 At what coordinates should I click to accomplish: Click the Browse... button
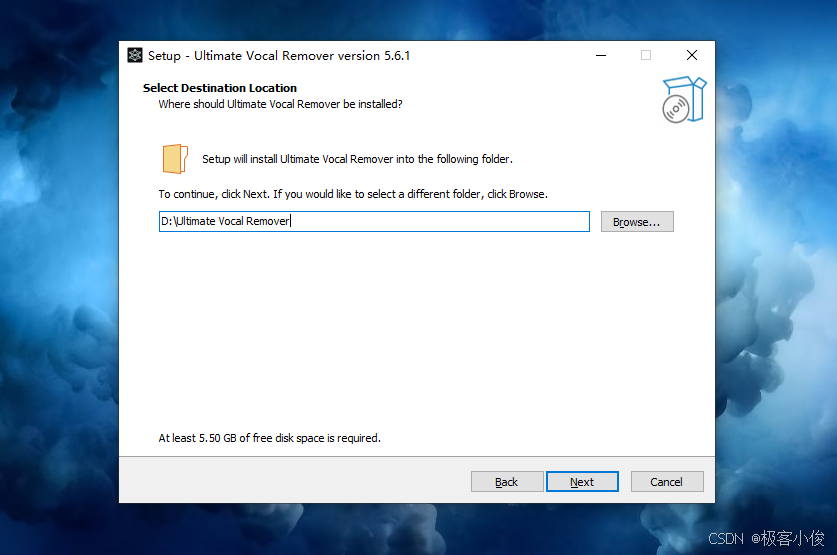[637, 221]
